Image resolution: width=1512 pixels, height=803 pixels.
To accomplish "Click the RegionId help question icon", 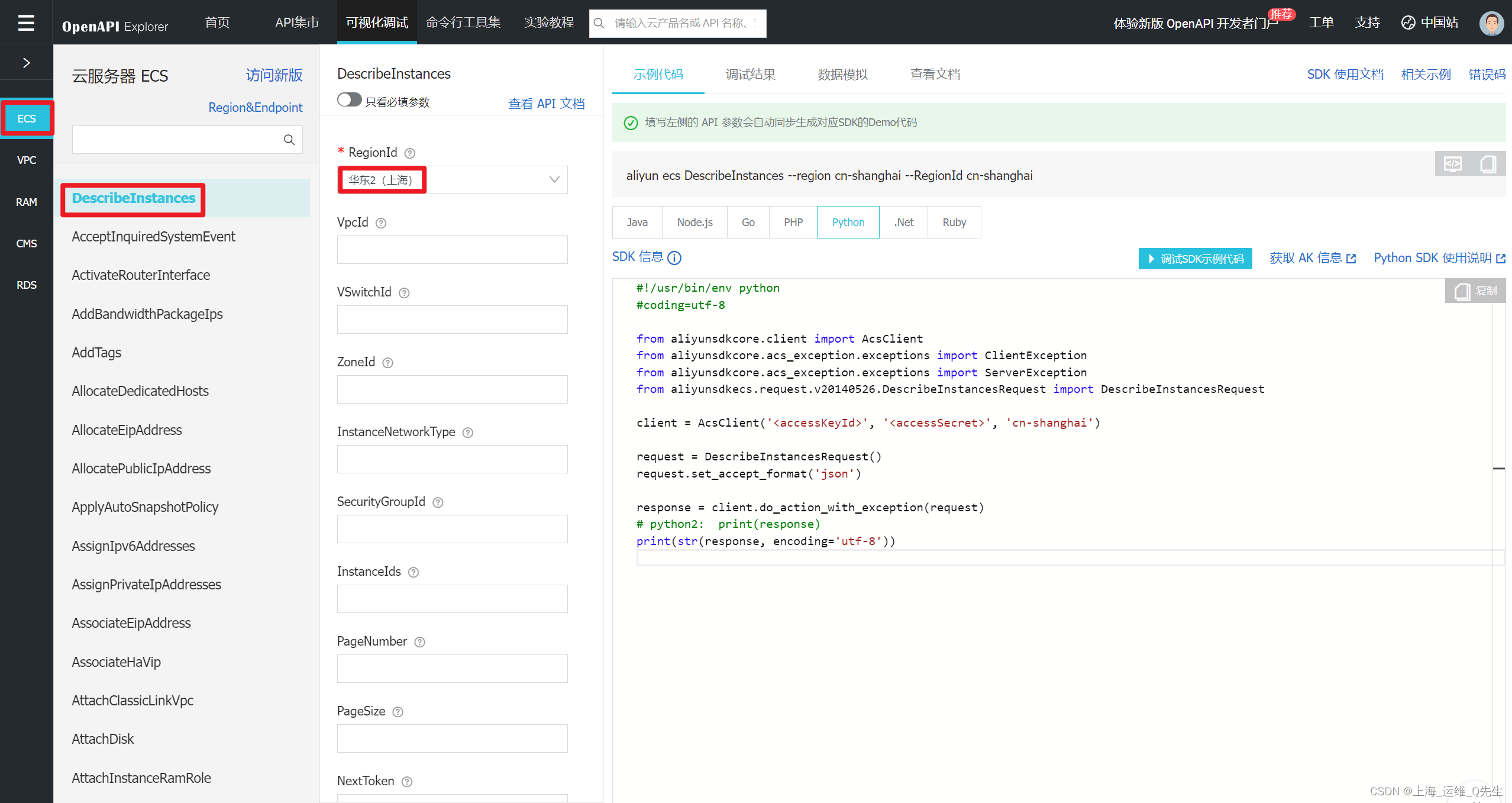I will tap(409, 153).
